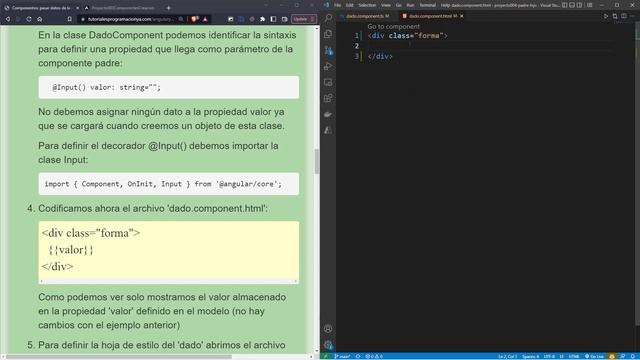
Task: Click the Brave shields icon
Action: 195,19
